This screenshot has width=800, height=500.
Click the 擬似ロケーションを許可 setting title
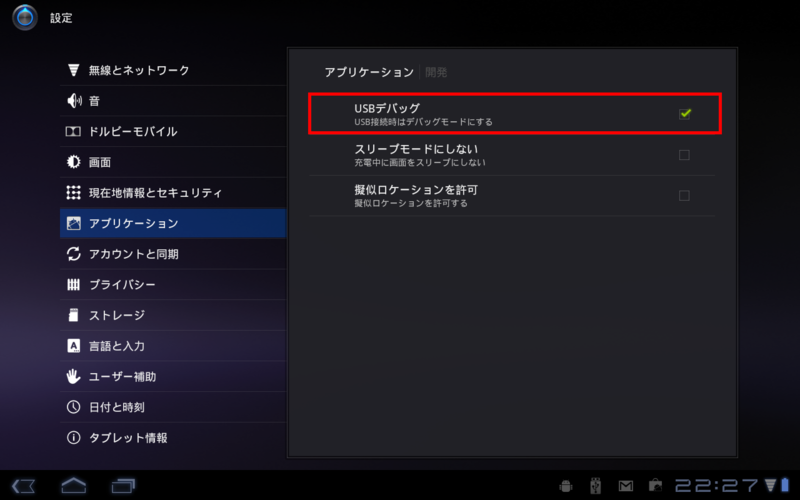(x=416, y=190)
